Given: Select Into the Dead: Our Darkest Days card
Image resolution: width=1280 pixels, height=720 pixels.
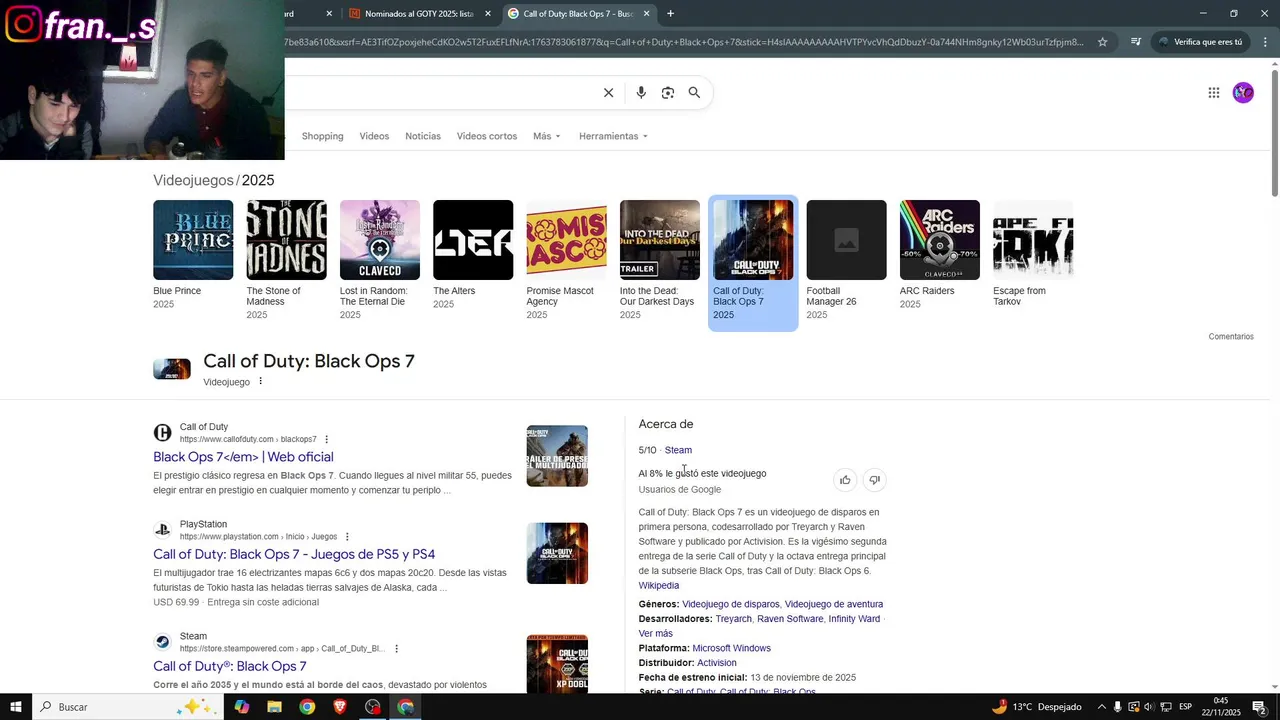Looking at the screenshot, I should pos(660,260).
